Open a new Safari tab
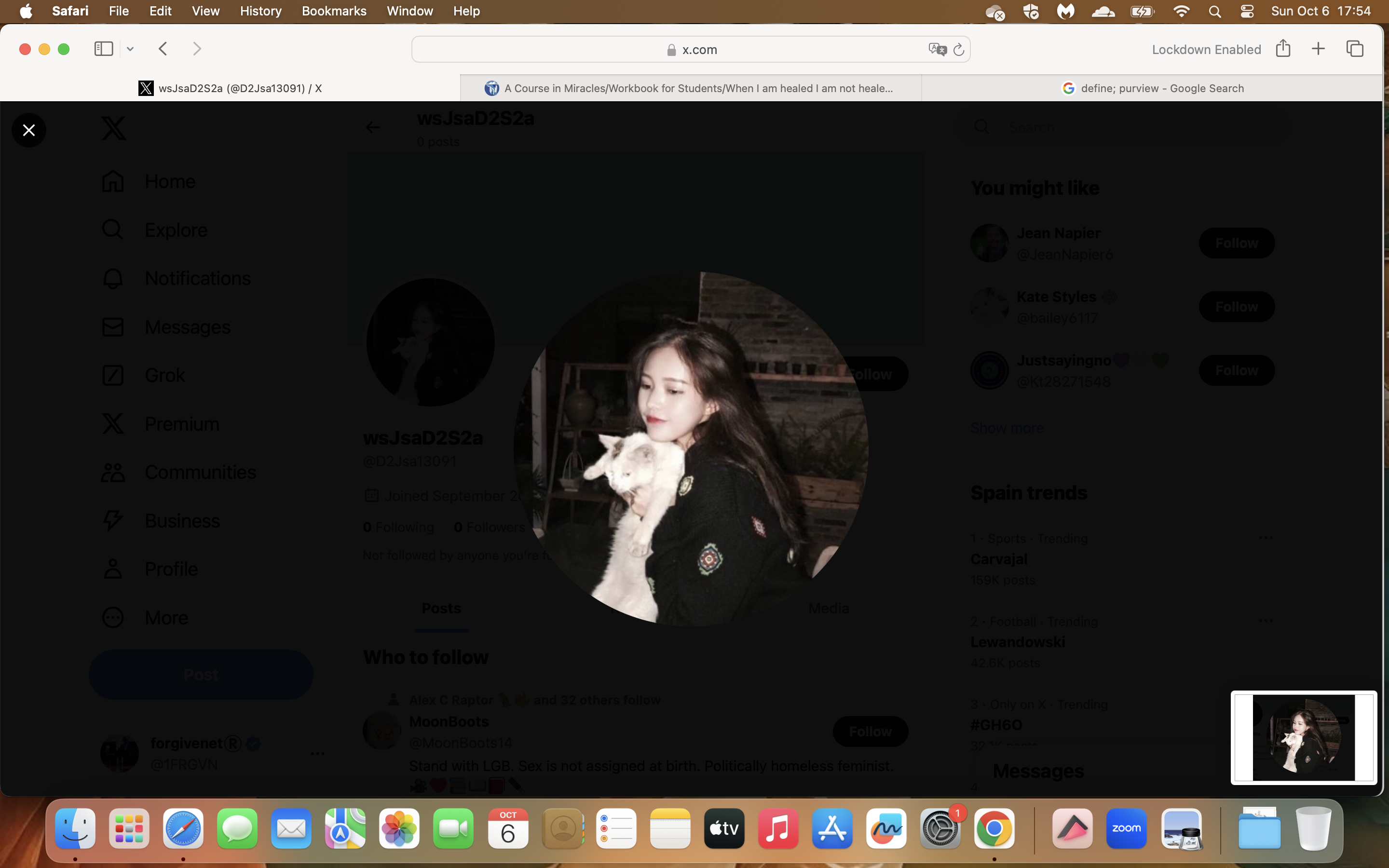The height and width of the screenshot is (868, 1389). tap(1319, 49)
